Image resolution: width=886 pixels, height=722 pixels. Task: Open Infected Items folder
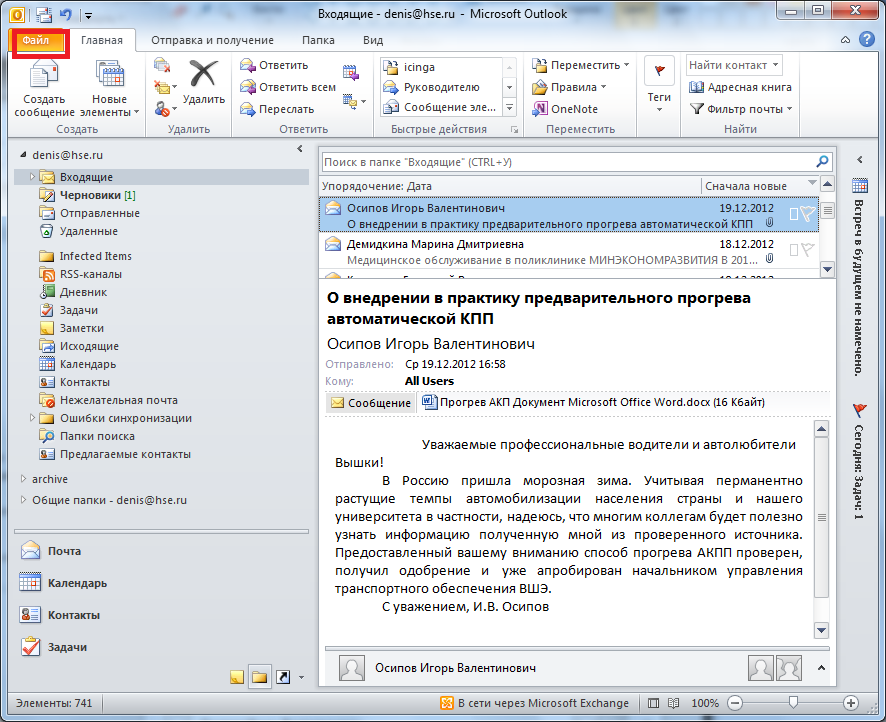point(85,256)
